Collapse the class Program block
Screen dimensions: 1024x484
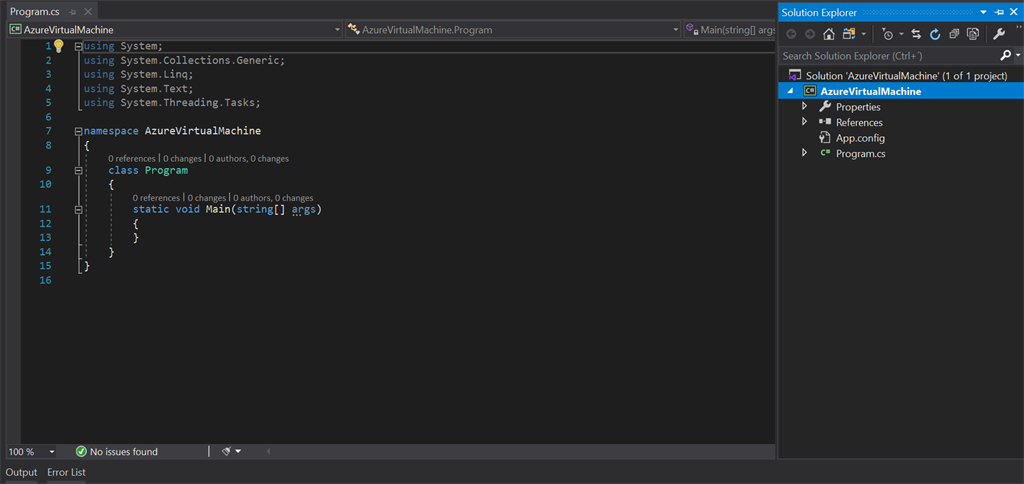click(x=78, y=171)
